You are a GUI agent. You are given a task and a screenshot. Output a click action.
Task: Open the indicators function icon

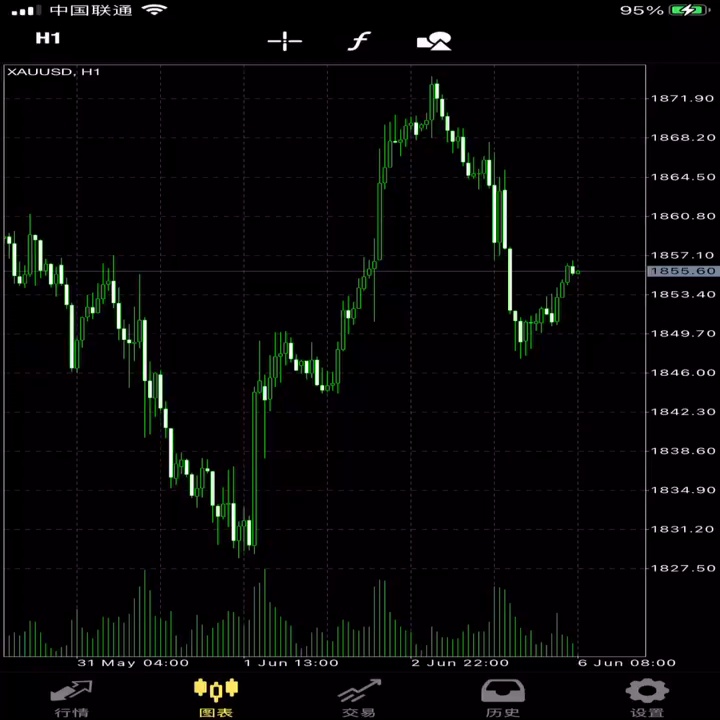tap(359, 41)
